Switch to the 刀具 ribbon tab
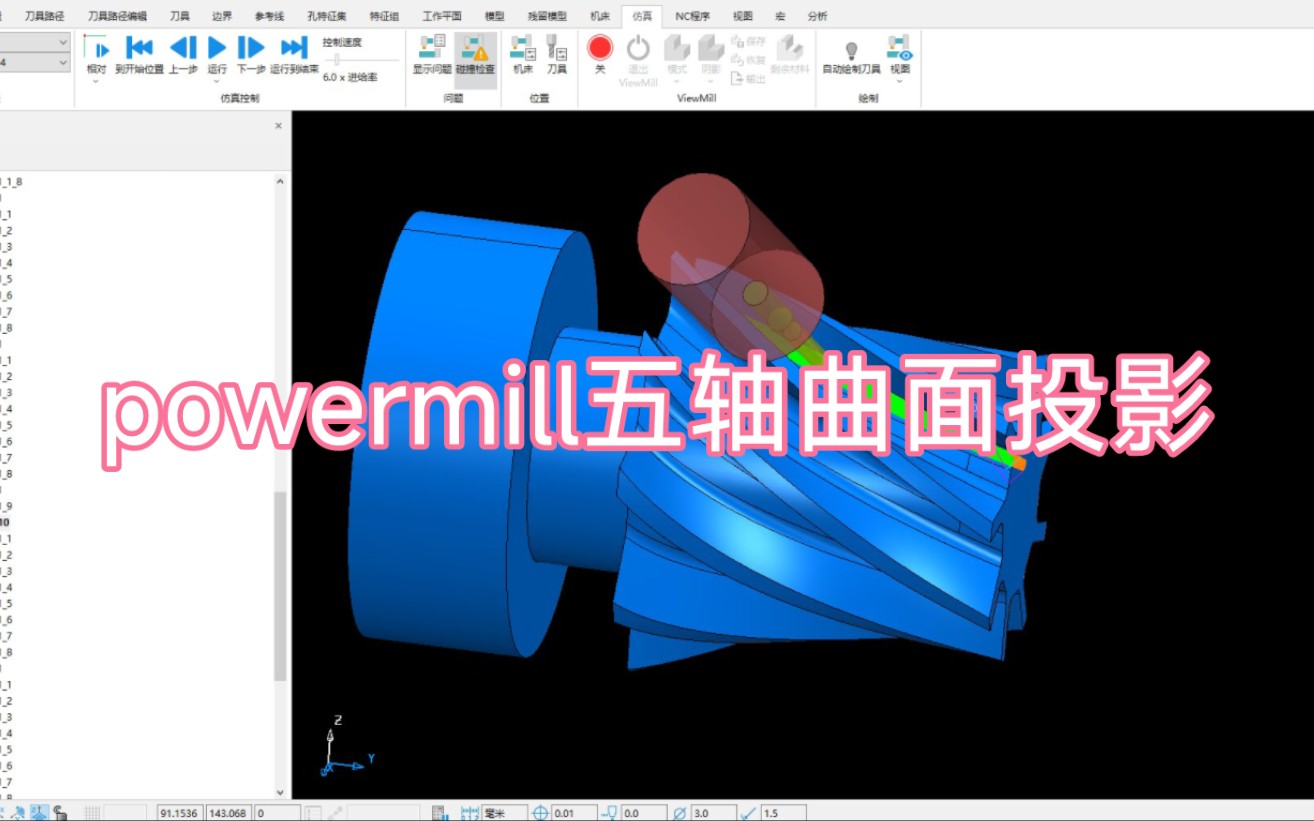The image size is (1314, 821). tap(180, 16)
